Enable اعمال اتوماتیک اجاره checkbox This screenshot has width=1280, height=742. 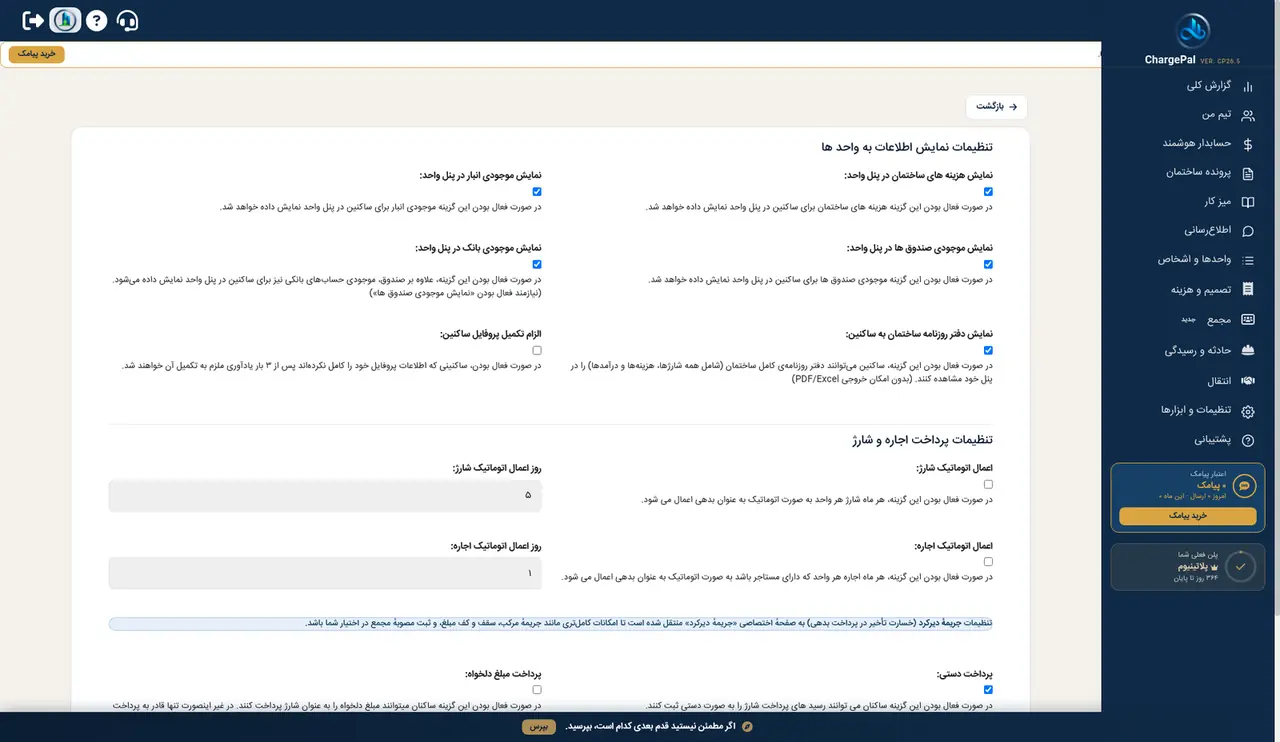click(x=988, y=562)
